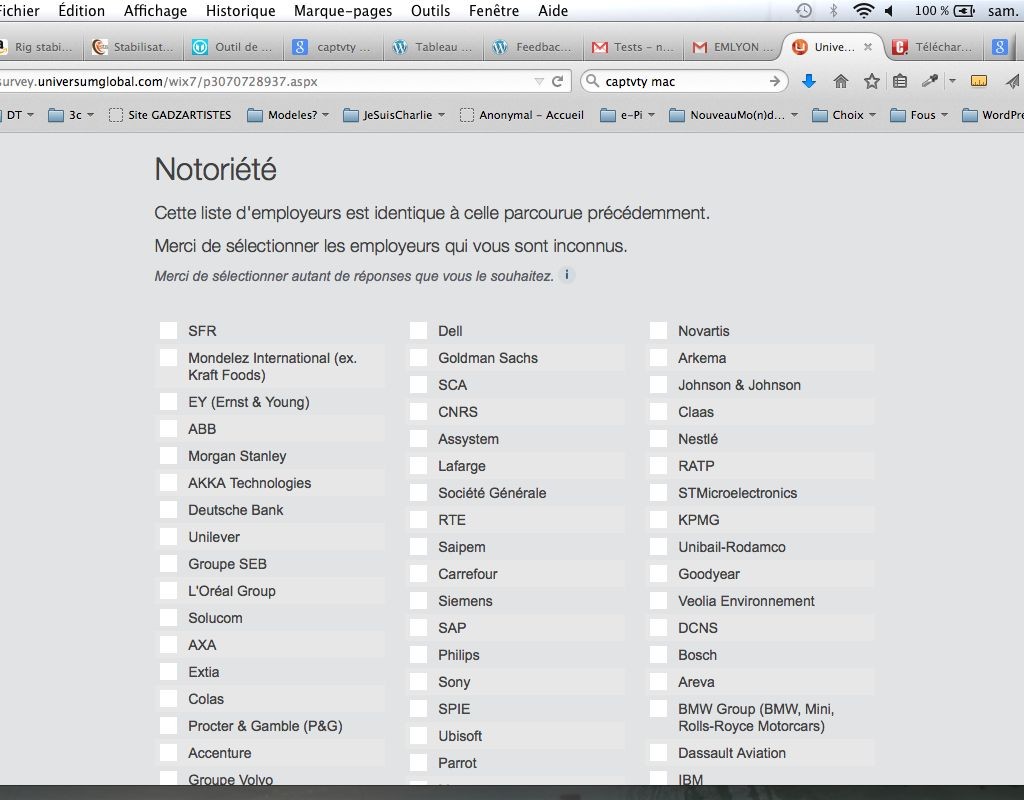The height and width of the screenshot is (800, 1024).
Task: Click the paper plane toolbar icon
Action: click(x=1012, y=81)
